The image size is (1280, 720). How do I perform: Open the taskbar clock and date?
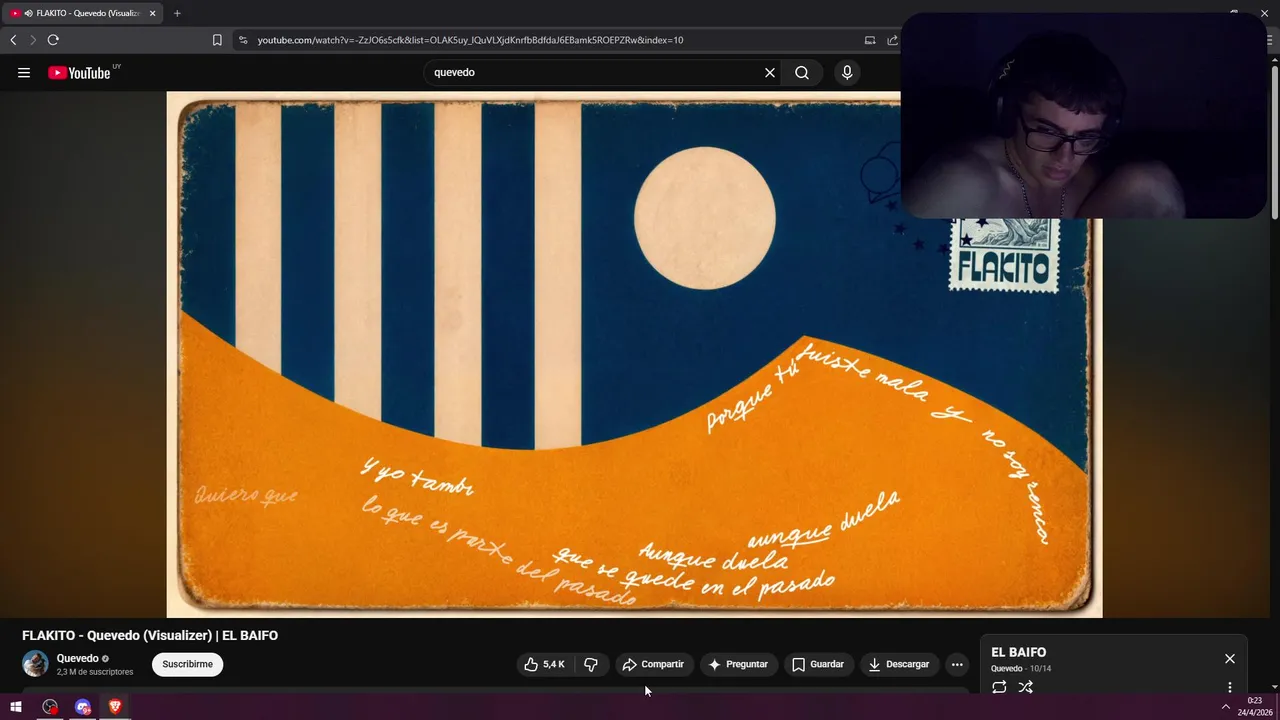click(x=1255, y=707)
